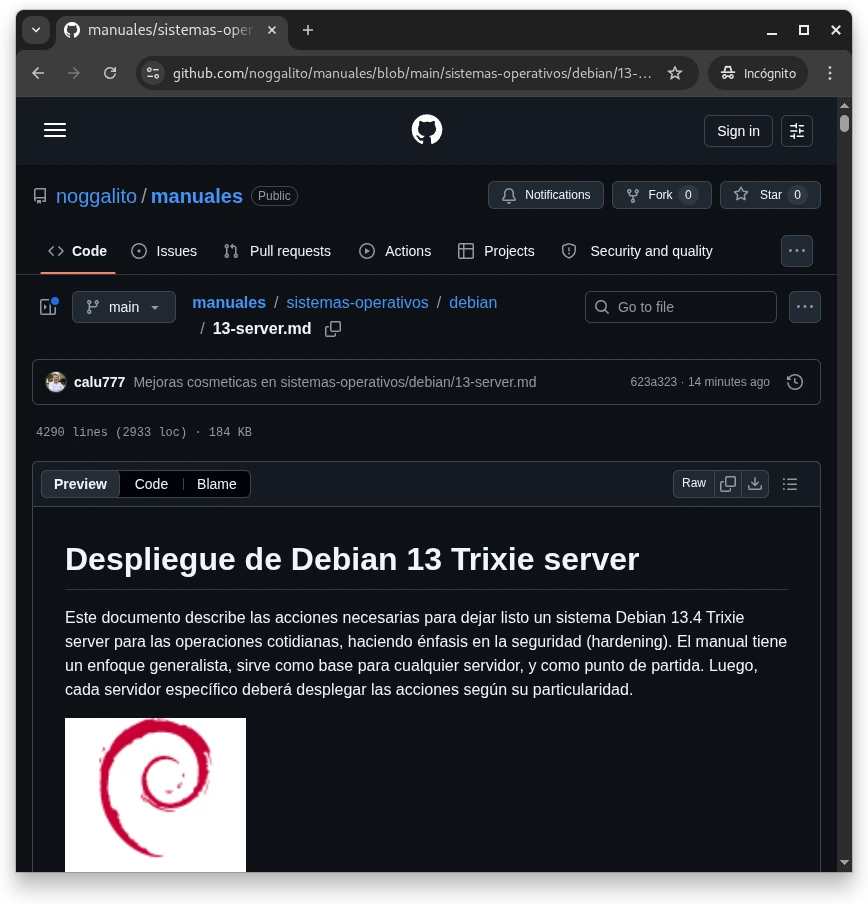Click the Sign in button
The height and width of the screenshot is (904, 868).
click(738, 131)
